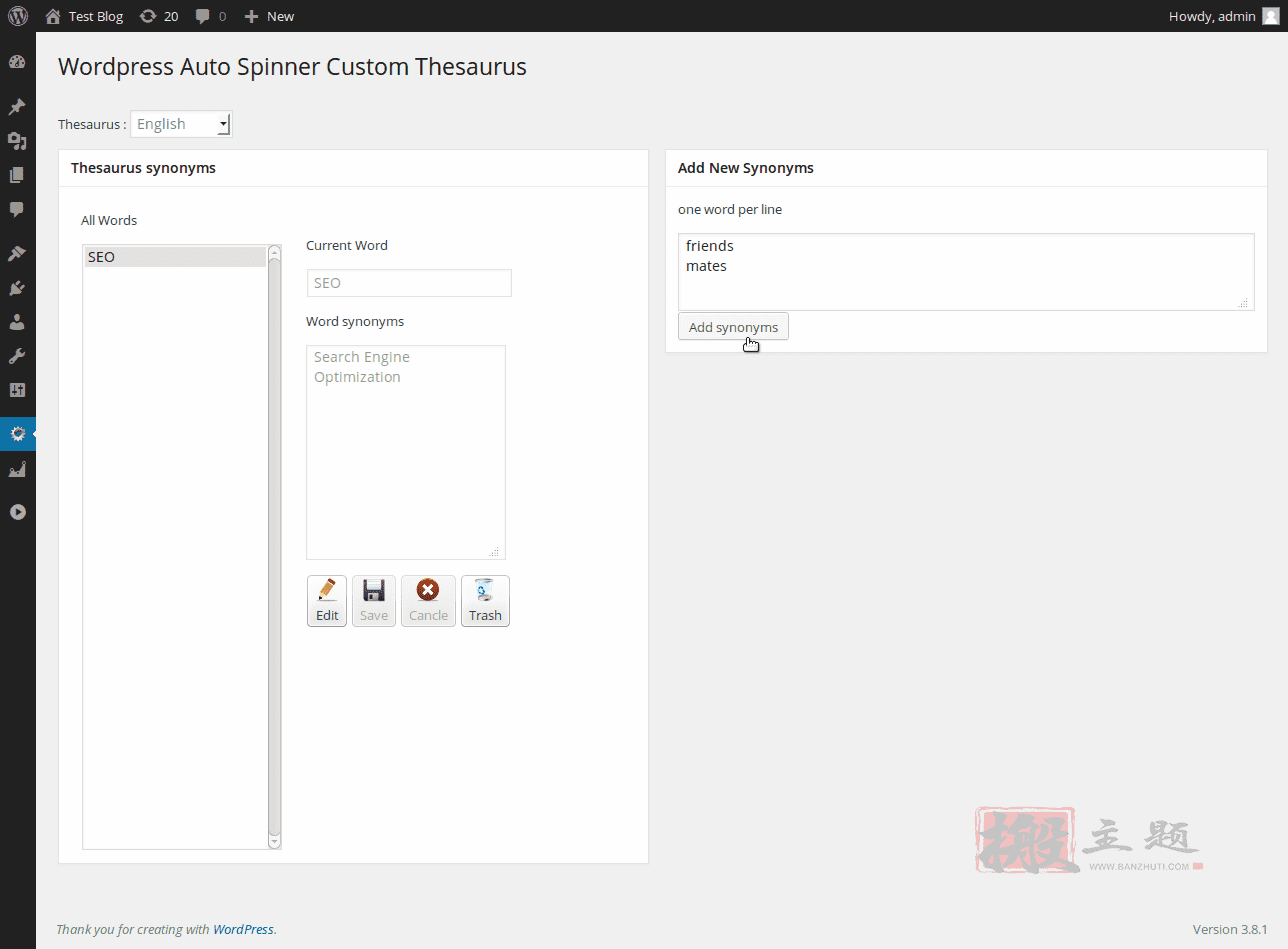Click the Thesaurus synonyms panel heading
Screen dimensions: 1288x949
[x=143, y=168]
